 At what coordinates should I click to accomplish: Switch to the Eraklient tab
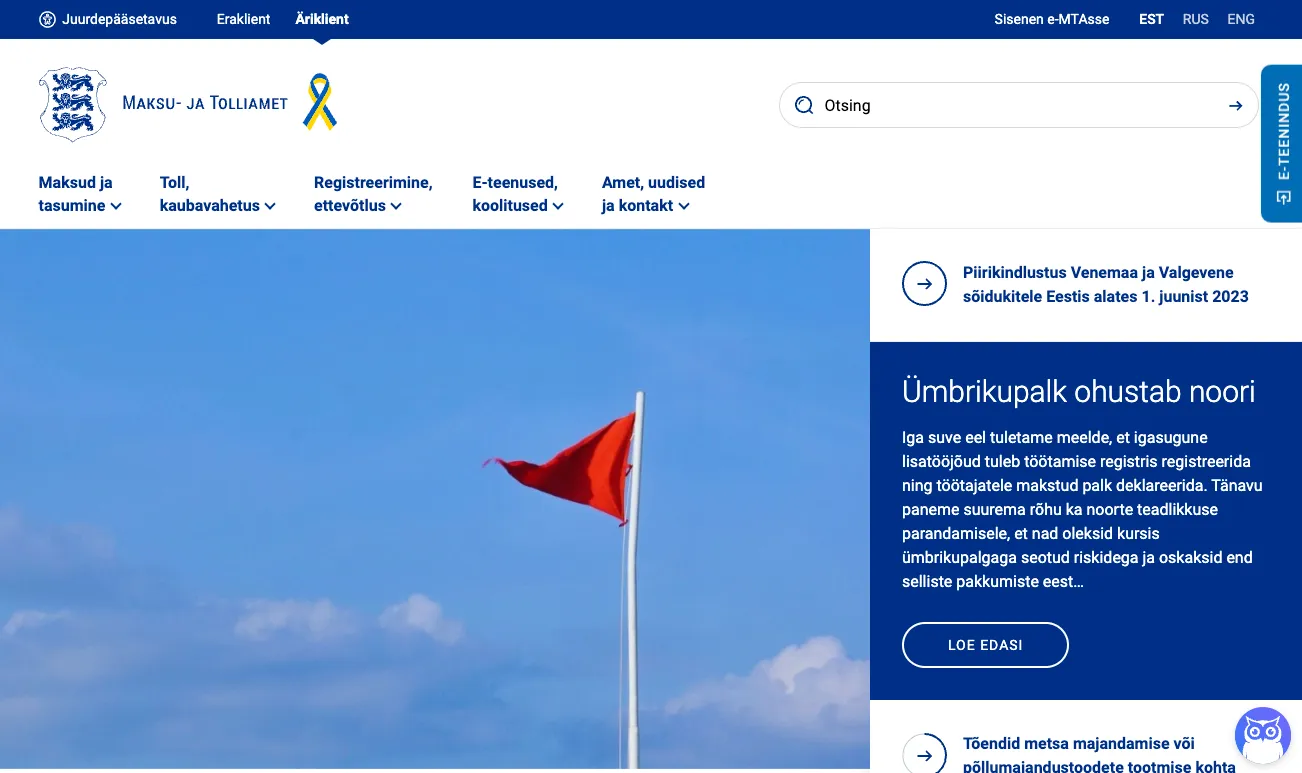(243, 19)
